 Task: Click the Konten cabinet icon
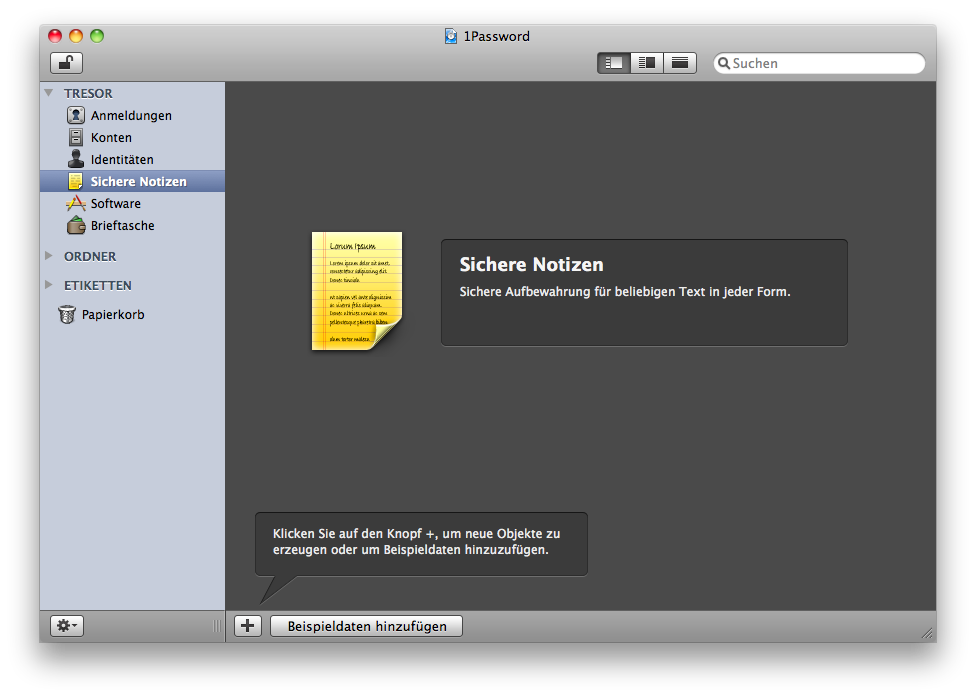(x=76, y=137)
